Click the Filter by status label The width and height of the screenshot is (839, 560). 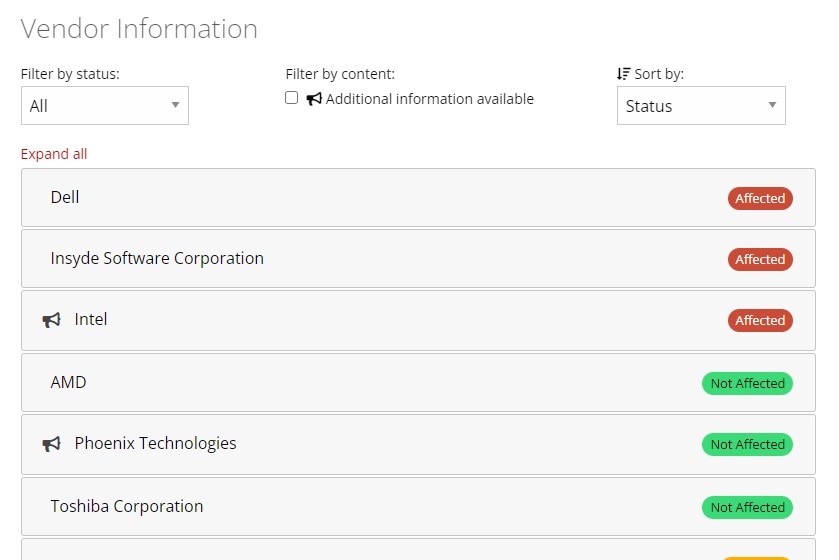(x=70, y=74)
